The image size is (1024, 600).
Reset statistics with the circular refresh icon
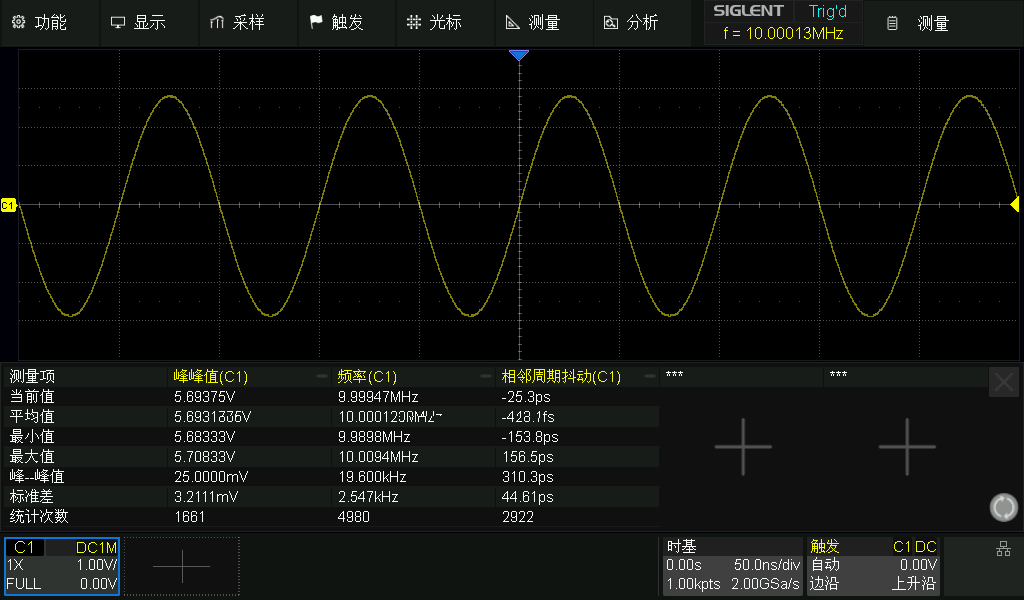point(1004,507)
